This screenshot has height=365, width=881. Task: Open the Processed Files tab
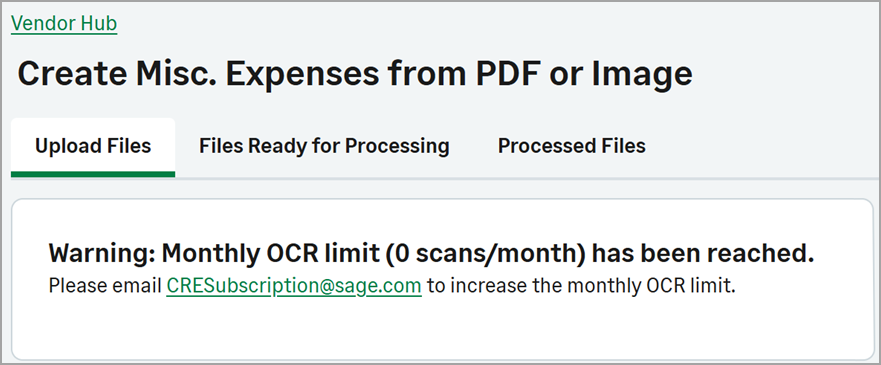pos(571,146)
